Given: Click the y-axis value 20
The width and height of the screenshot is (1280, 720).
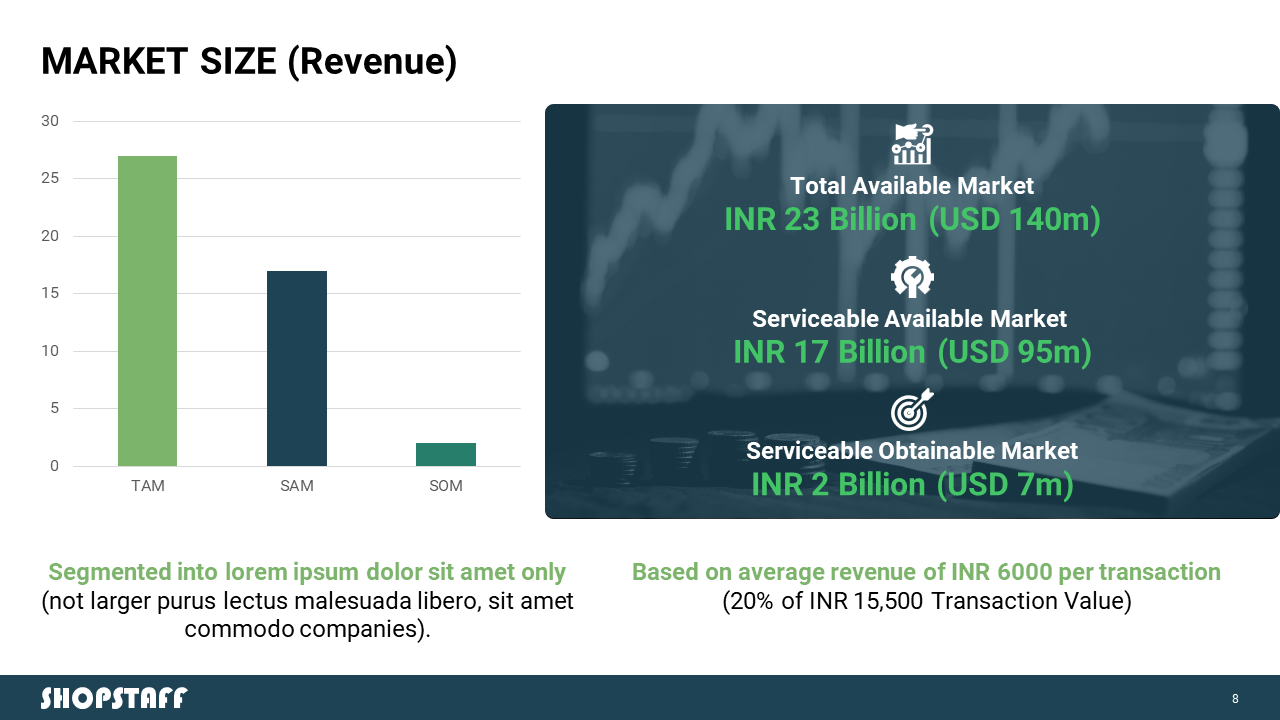Looking at the screenshot, I should coord(50,236).
